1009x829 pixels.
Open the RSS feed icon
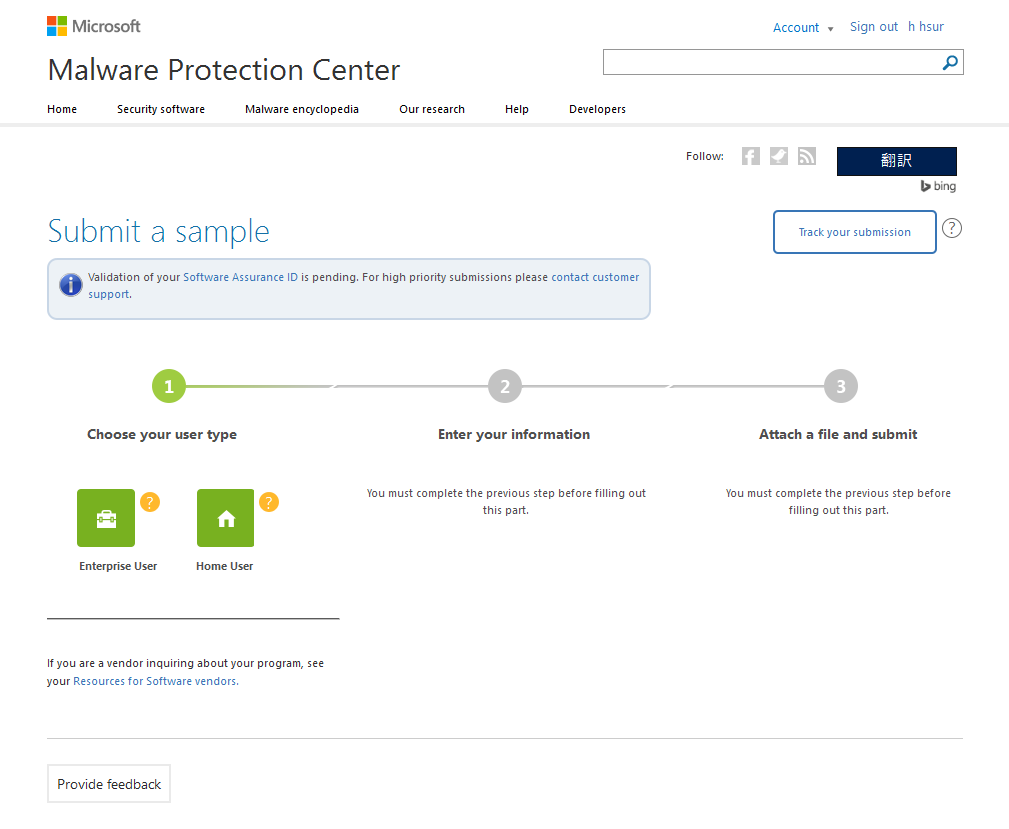(806, 156)
